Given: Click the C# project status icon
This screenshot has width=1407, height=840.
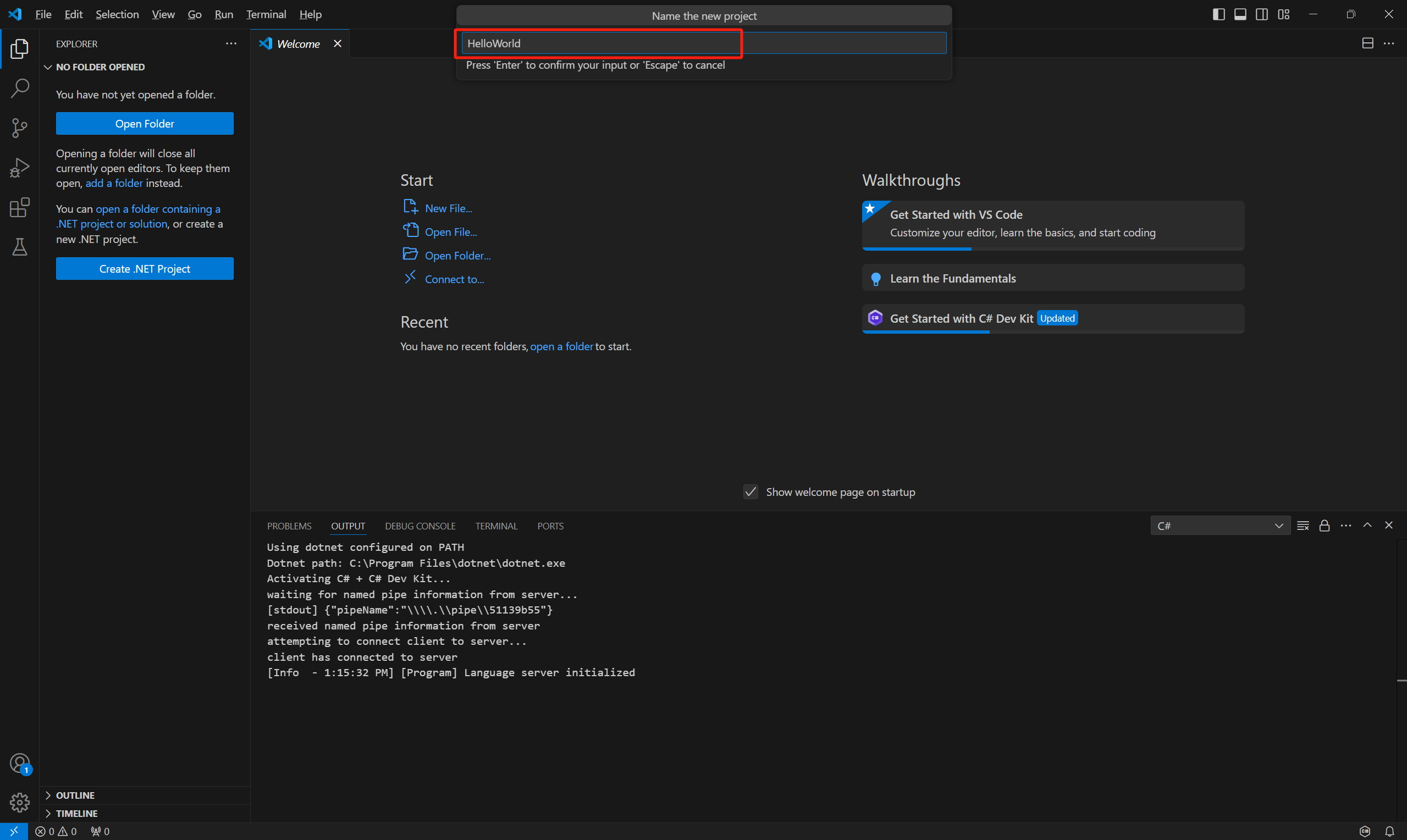Looking at the screenshot, I should coord(1365,832).
